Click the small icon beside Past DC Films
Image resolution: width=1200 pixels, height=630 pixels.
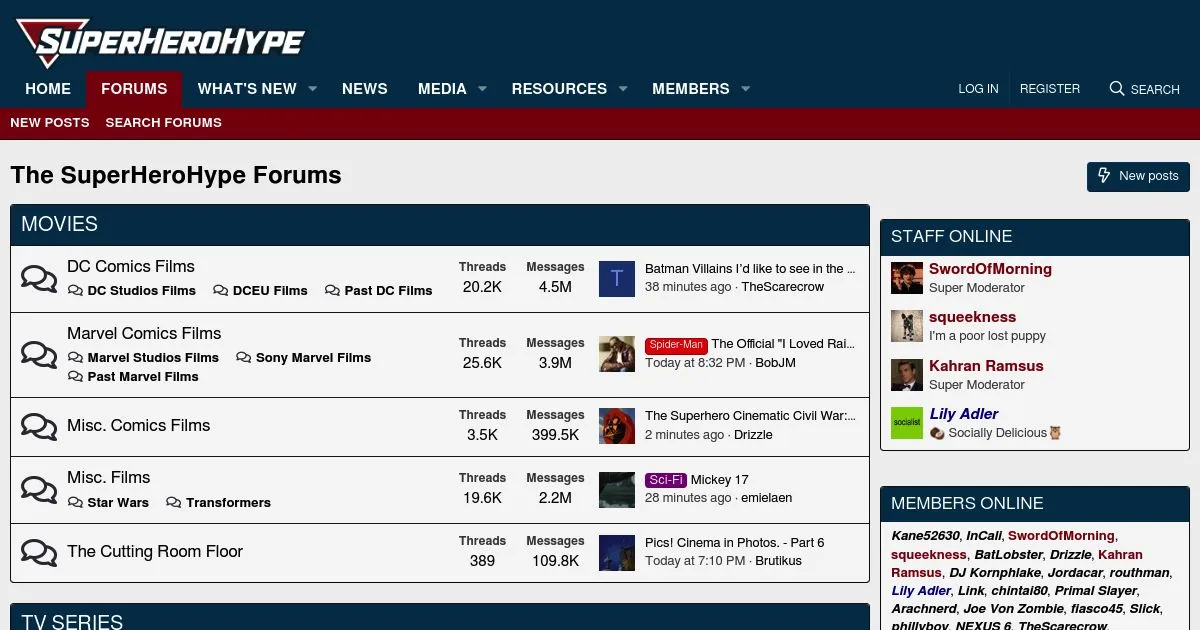pyautogui.click(x=332, y=291)
